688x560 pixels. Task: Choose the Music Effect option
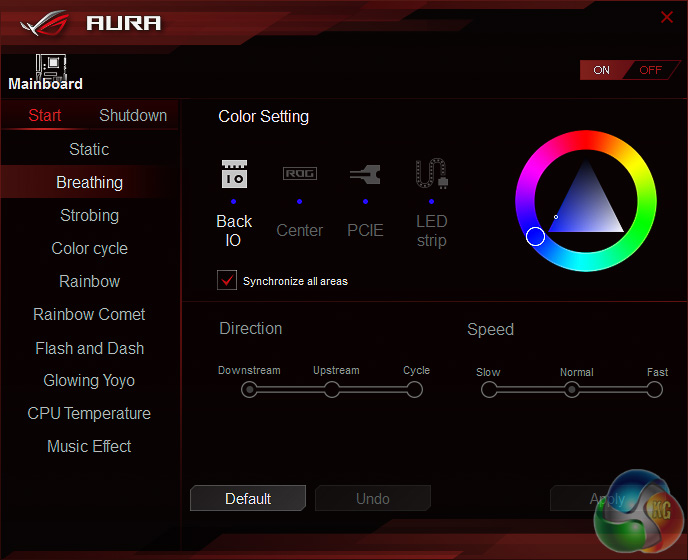(x=90, y=446)
